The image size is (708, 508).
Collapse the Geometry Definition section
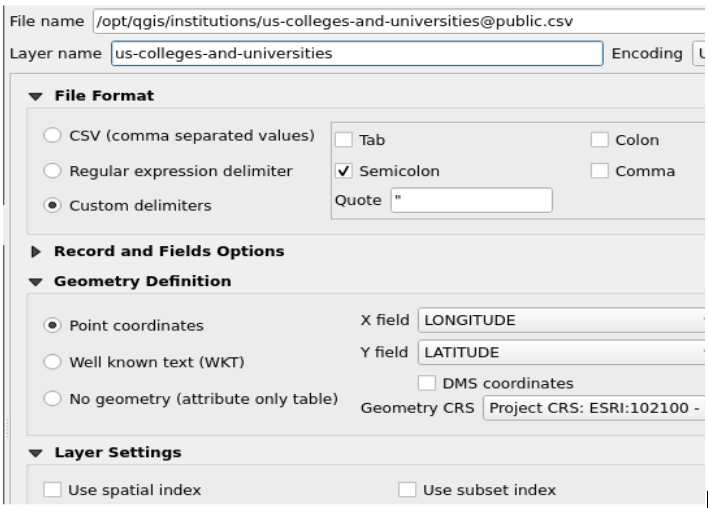[x=37, y=281]
